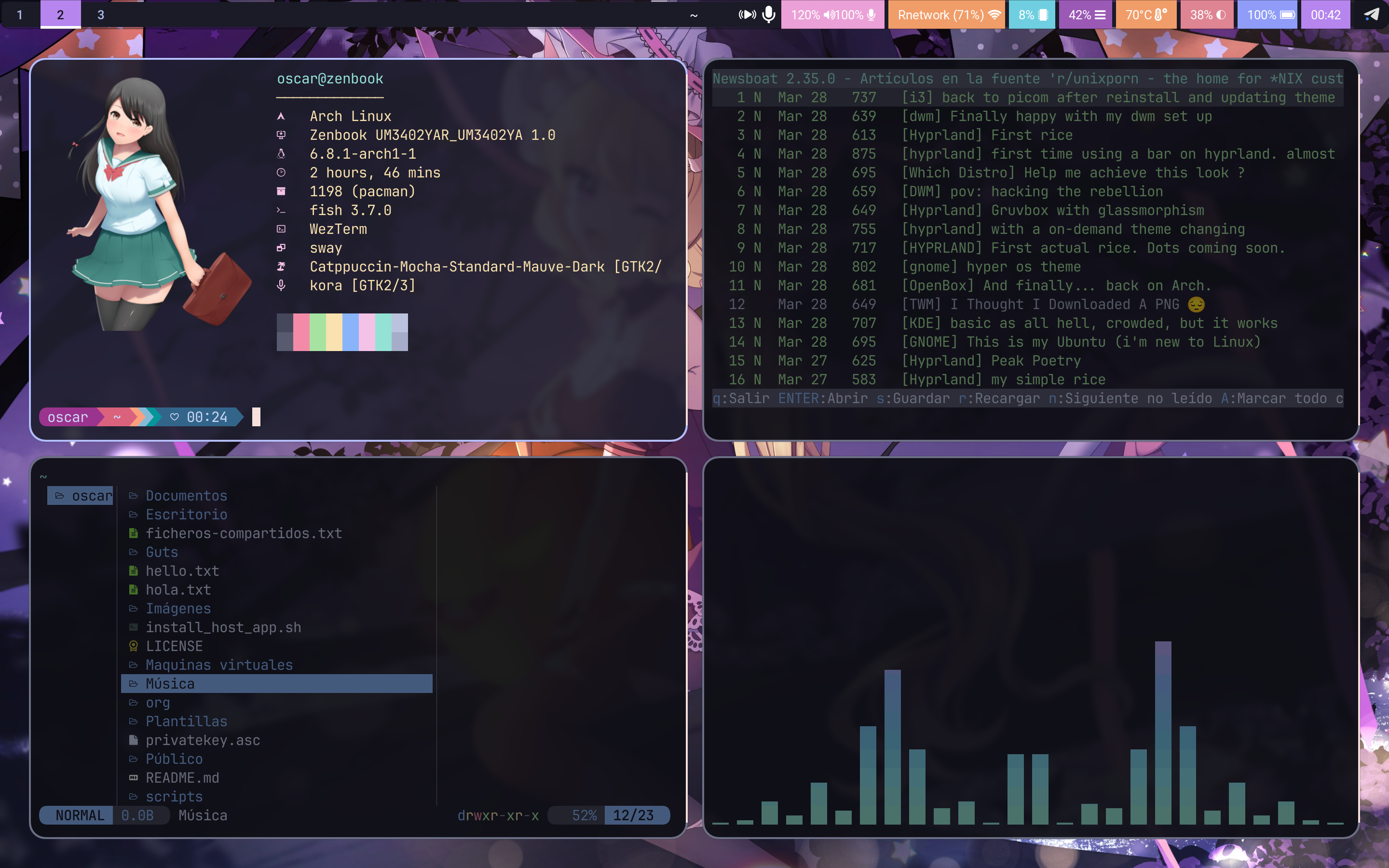Viewport: 1389px width, 868px height.
Task: Select article 10 [gnome] hyper os theme
Action: click(1027, 266)
